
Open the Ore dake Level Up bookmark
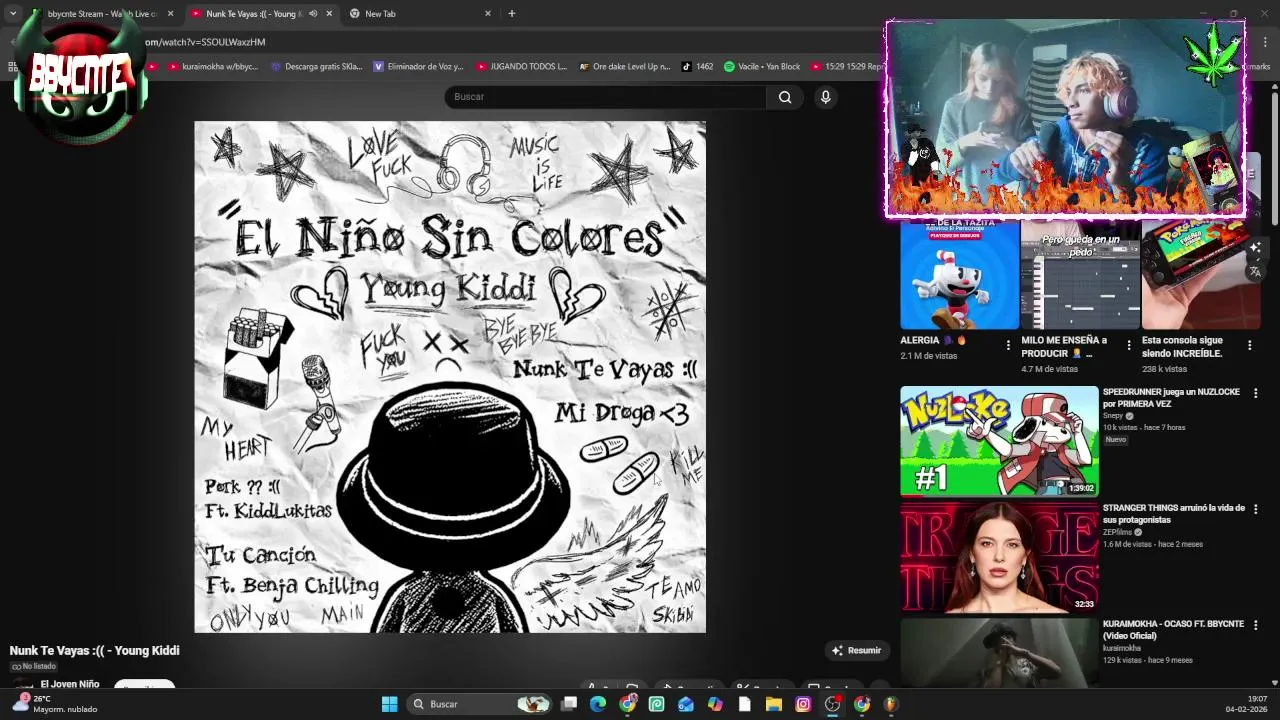click(x=625, y=67)
